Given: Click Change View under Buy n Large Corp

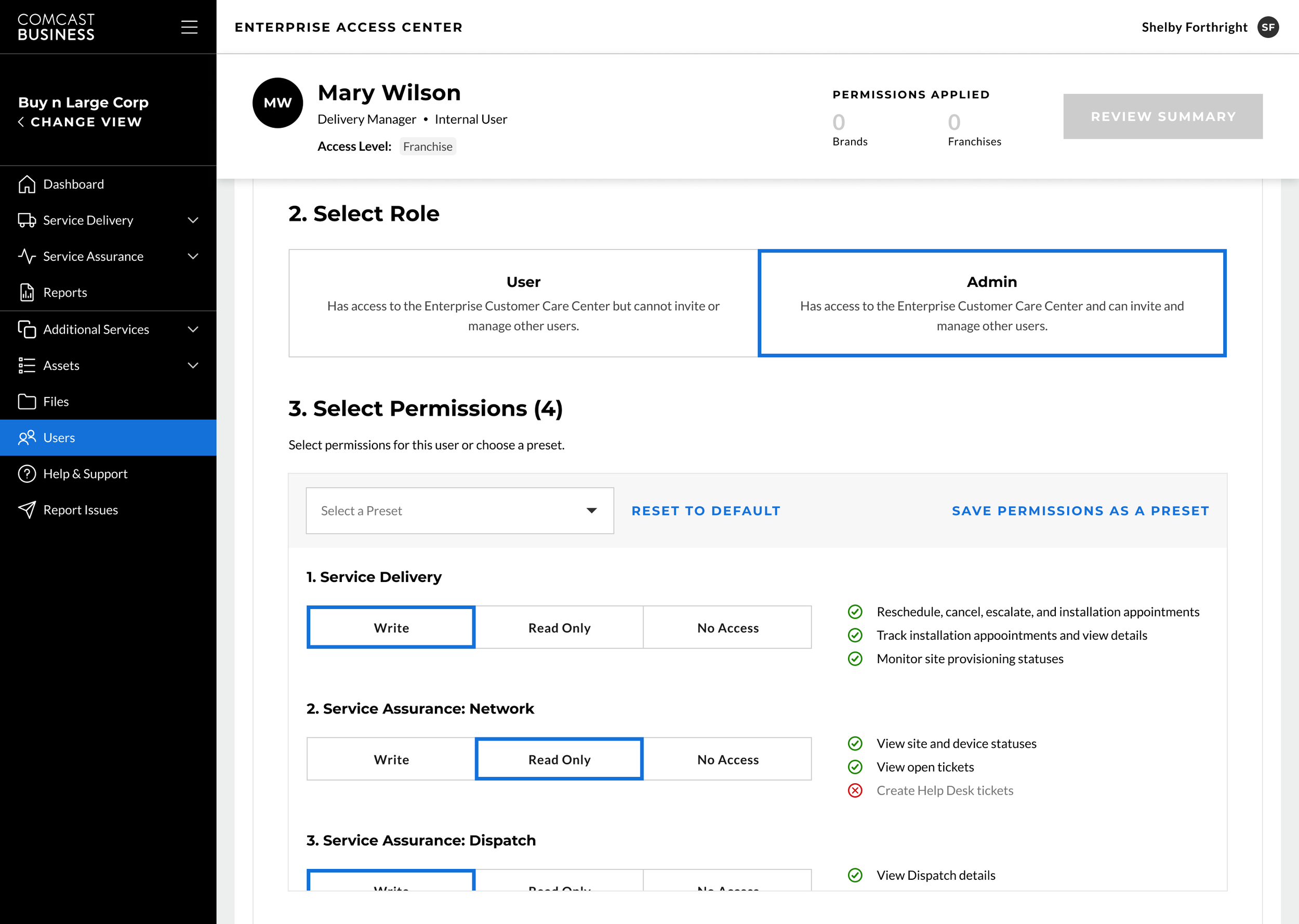Looking at the screenshot, I should point(85,122).
